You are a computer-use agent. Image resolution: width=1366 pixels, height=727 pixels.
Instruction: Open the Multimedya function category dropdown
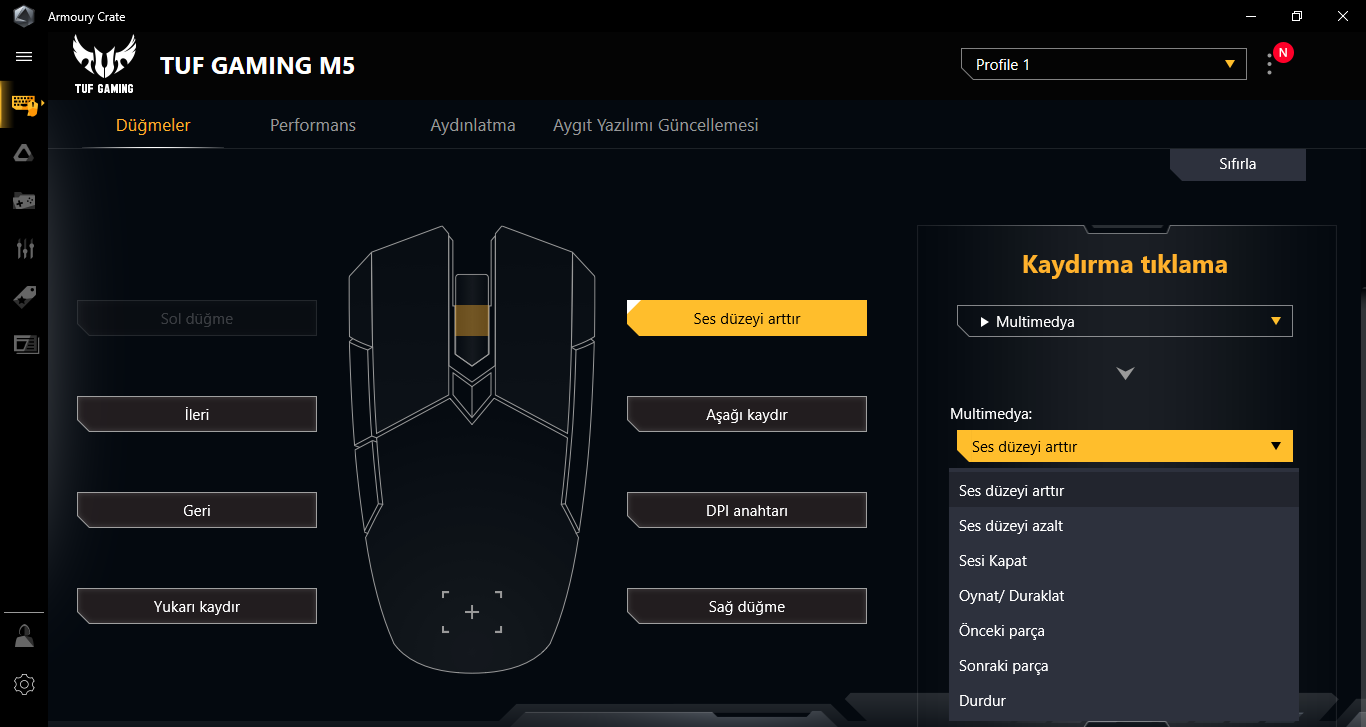coord(1125,321)
